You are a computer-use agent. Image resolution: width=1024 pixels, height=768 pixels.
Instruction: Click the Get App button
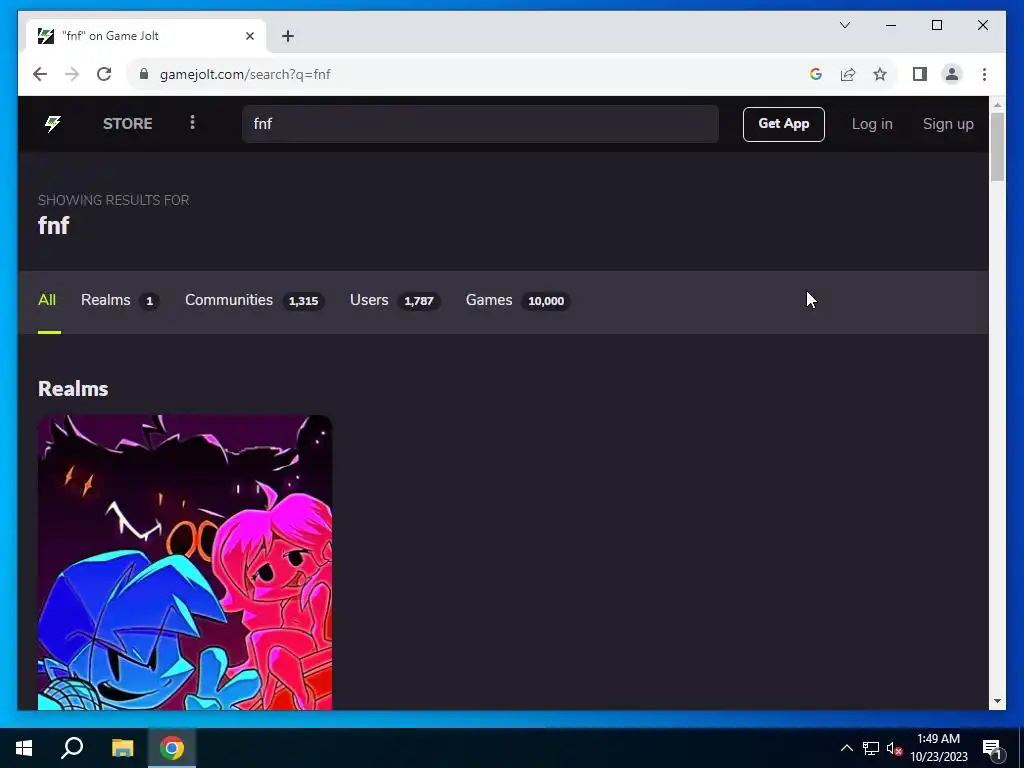783,124
